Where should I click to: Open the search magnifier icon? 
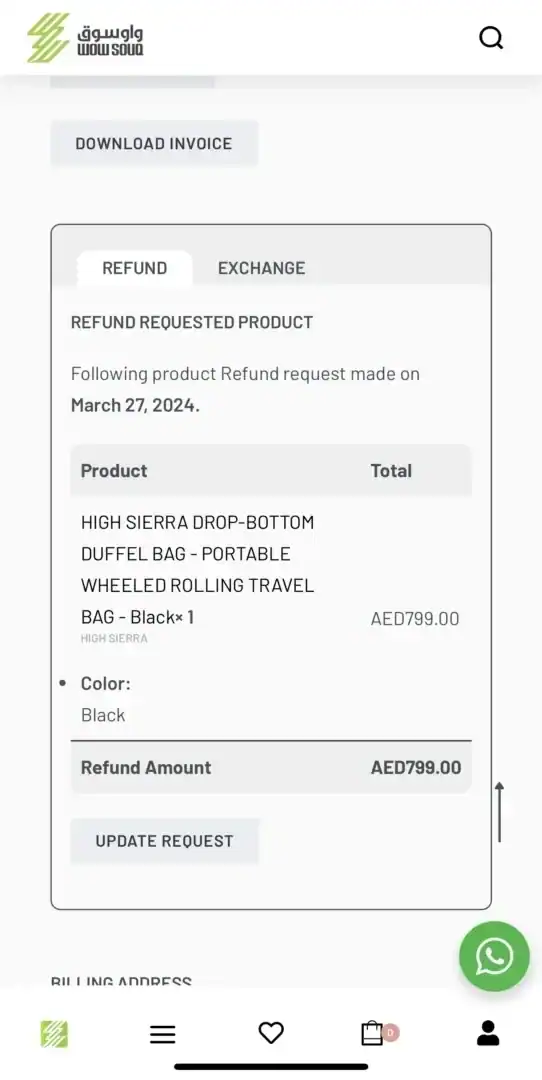click(x=491, y=37)
